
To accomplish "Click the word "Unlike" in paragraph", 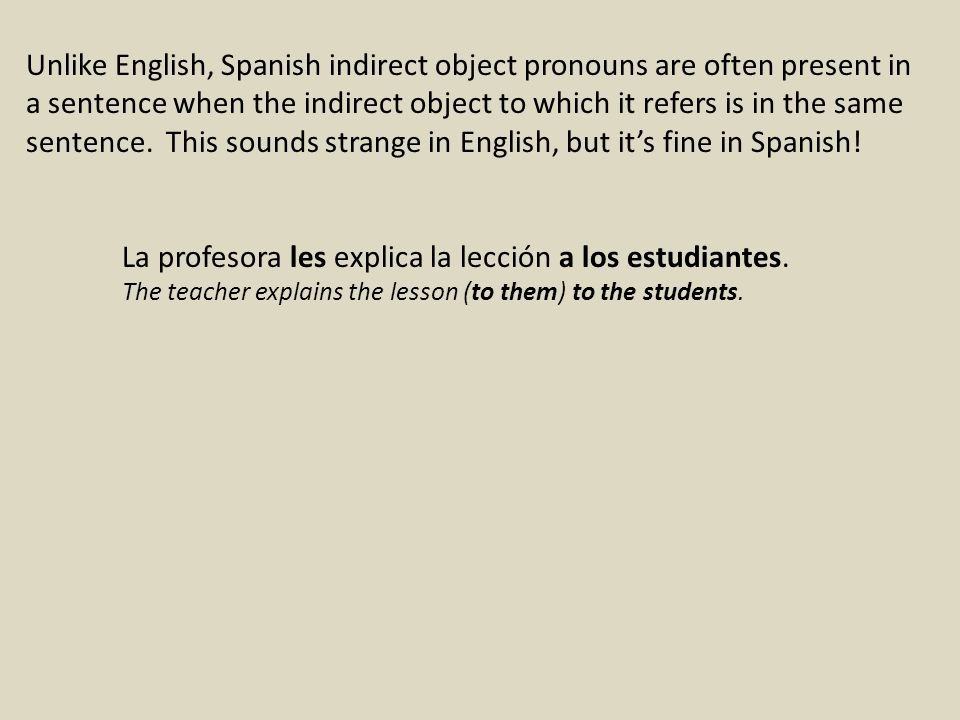I will (67, 65).
